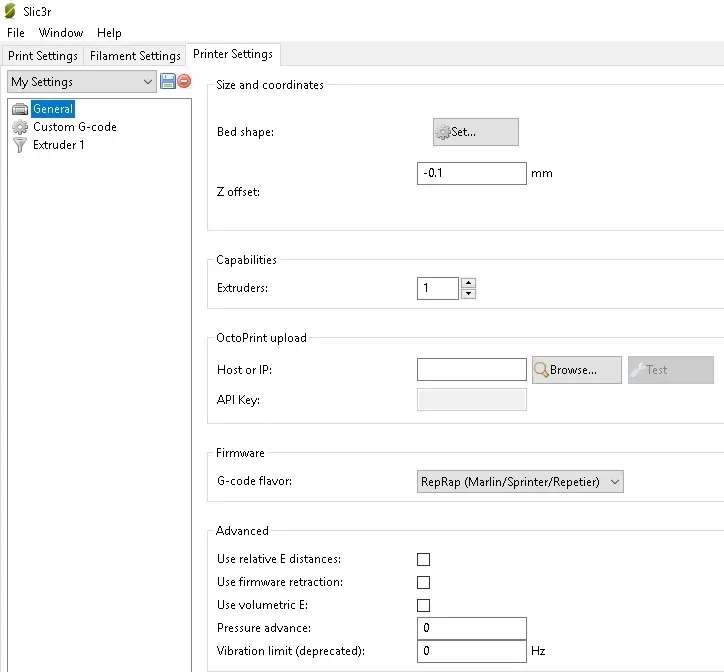This screenshot has width=724, height=672.
Task: Click the OctoPrint Test button
Action: click(671, 370)
